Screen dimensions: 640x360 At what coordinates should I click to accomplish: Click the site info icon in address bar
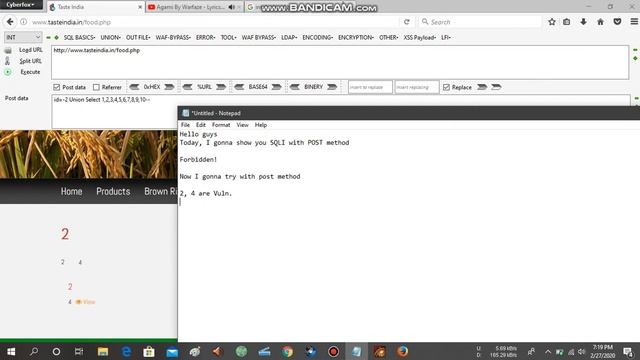tap(24, 22)
